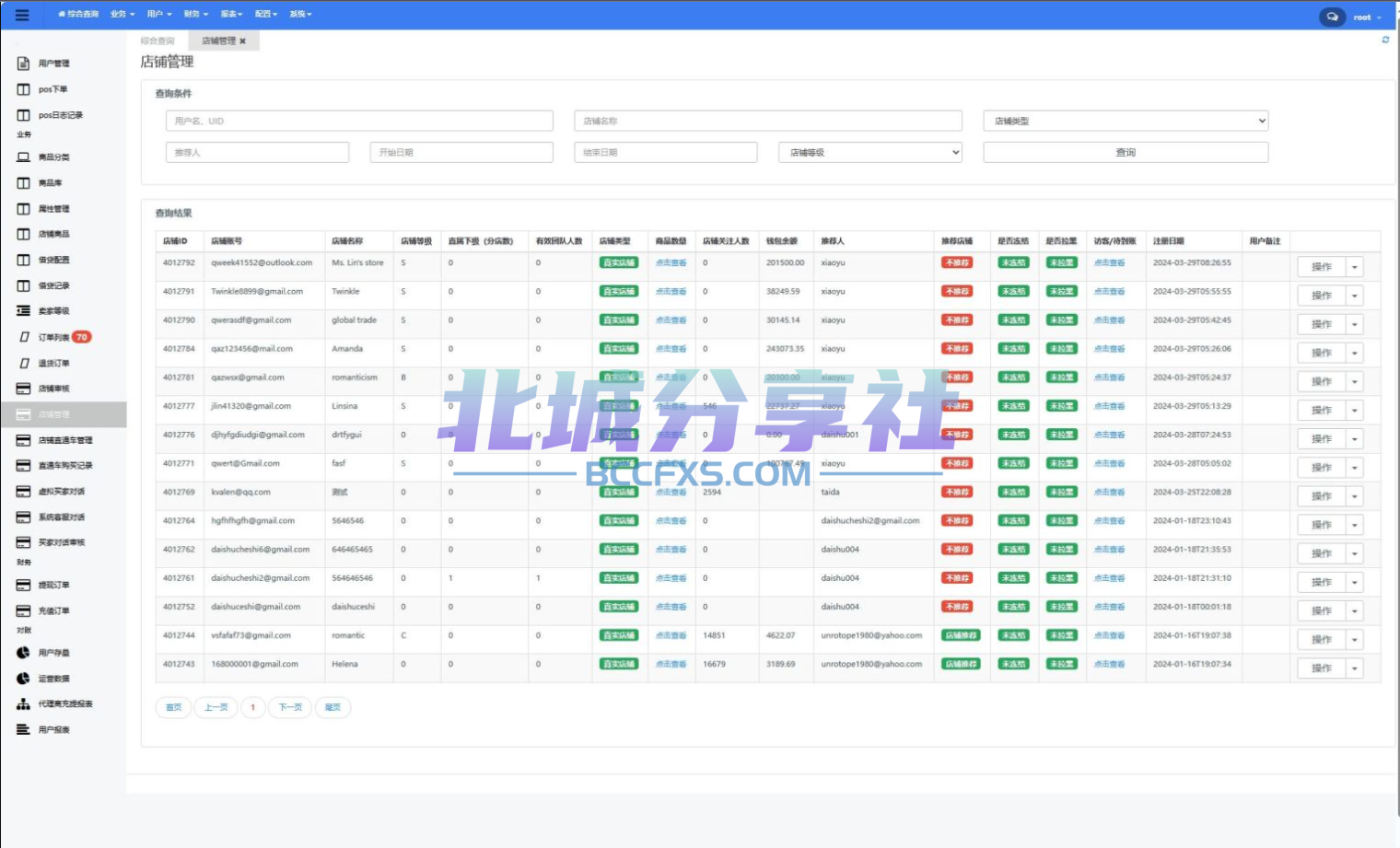Click the refresh icon at the tab bar's right

pyautogui.click(x=1385, y=40)
